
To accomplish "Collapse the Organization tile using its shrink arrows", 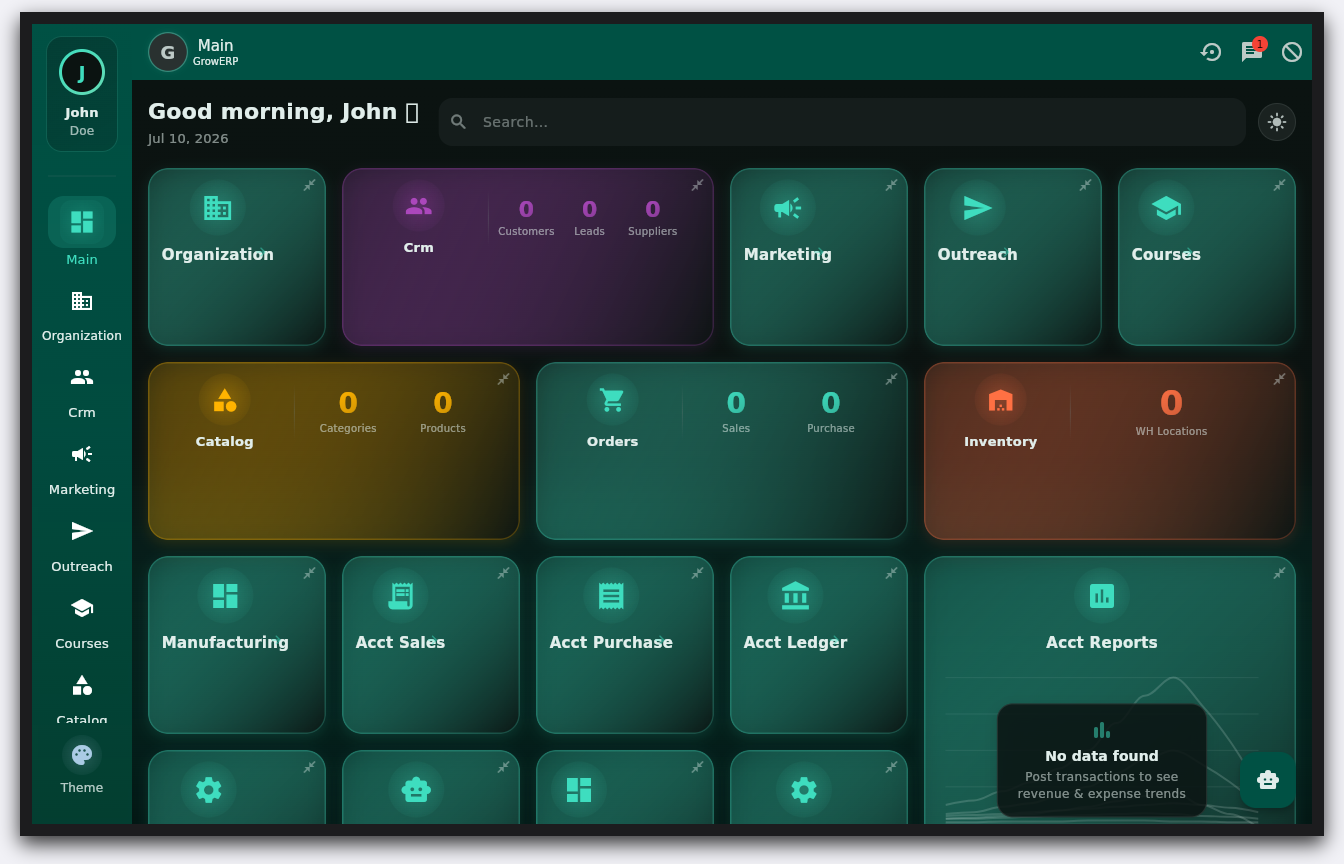I will 310,185.
